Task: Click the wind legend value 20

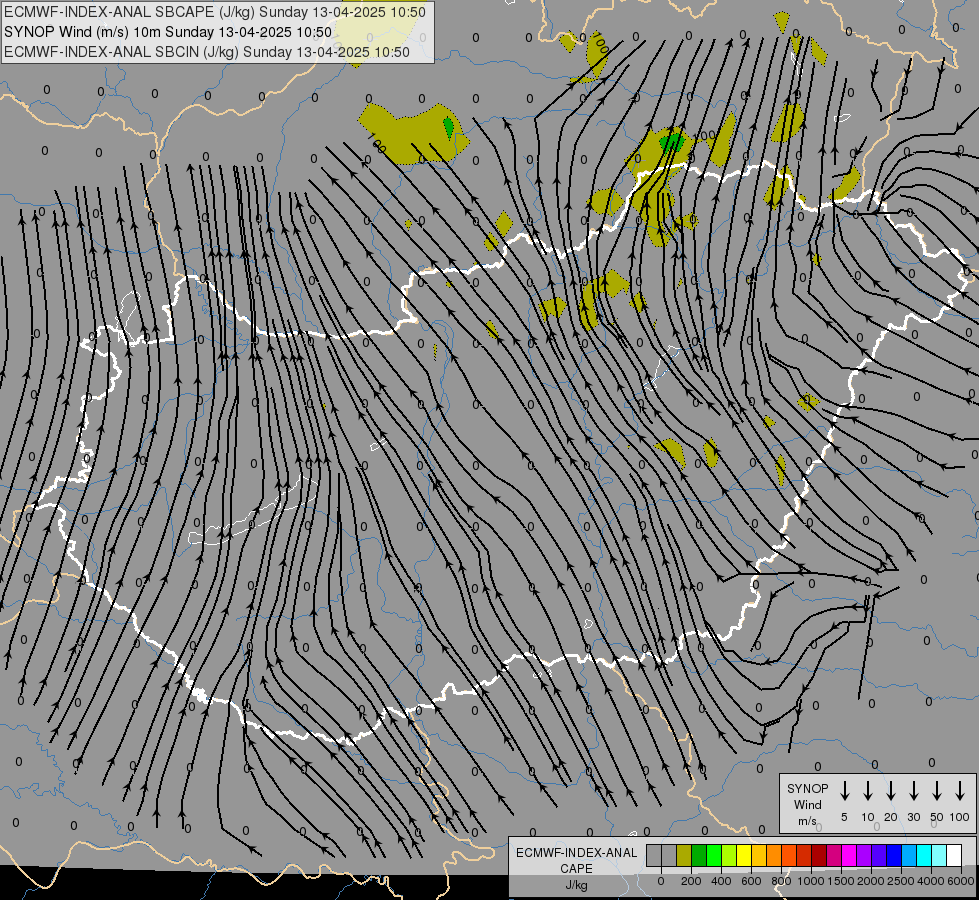Action: click(890, 817)
